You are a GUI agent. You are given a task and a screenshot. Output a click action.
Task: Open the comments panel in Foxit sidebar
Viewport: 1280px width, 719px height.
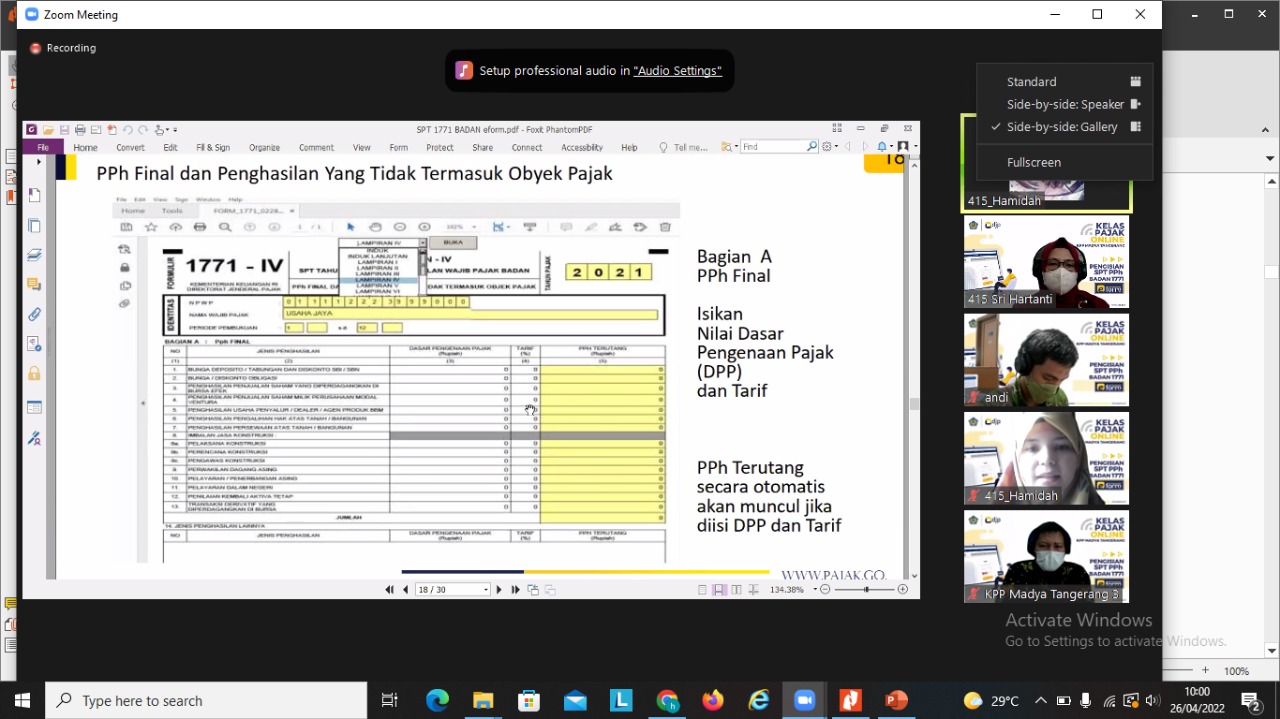pyautogui.click(x=34, y=284)
